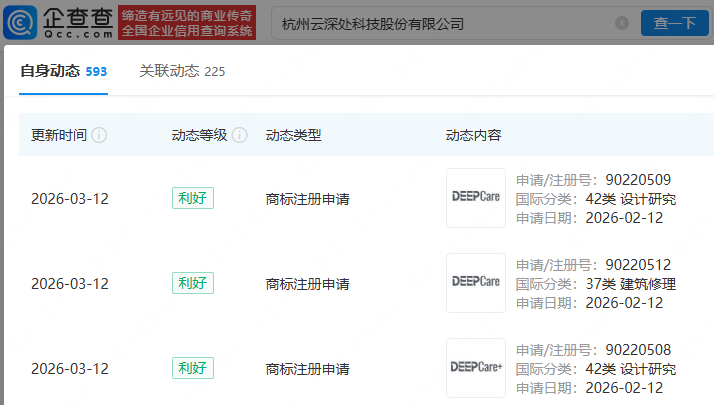
Task: Focus the company name search field
Action: click(x=446, y=23)
